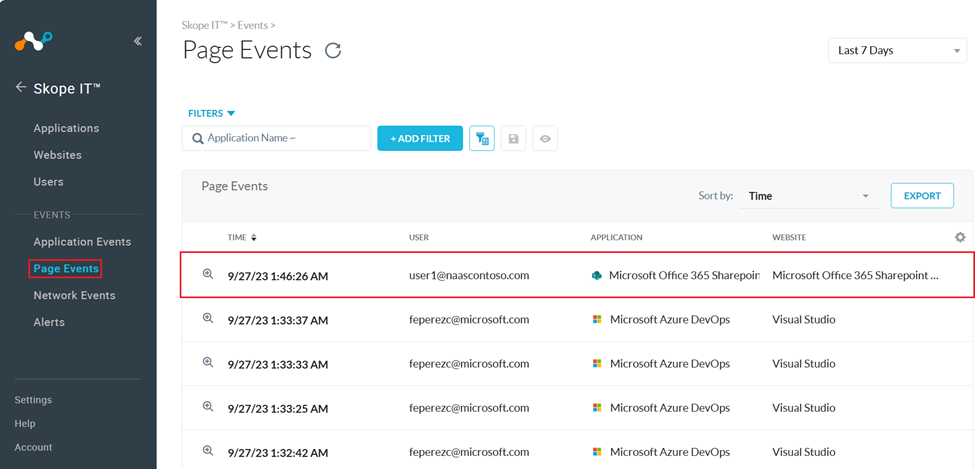
Task: Open column settings gear icon
Action: [x=960, y=237]
